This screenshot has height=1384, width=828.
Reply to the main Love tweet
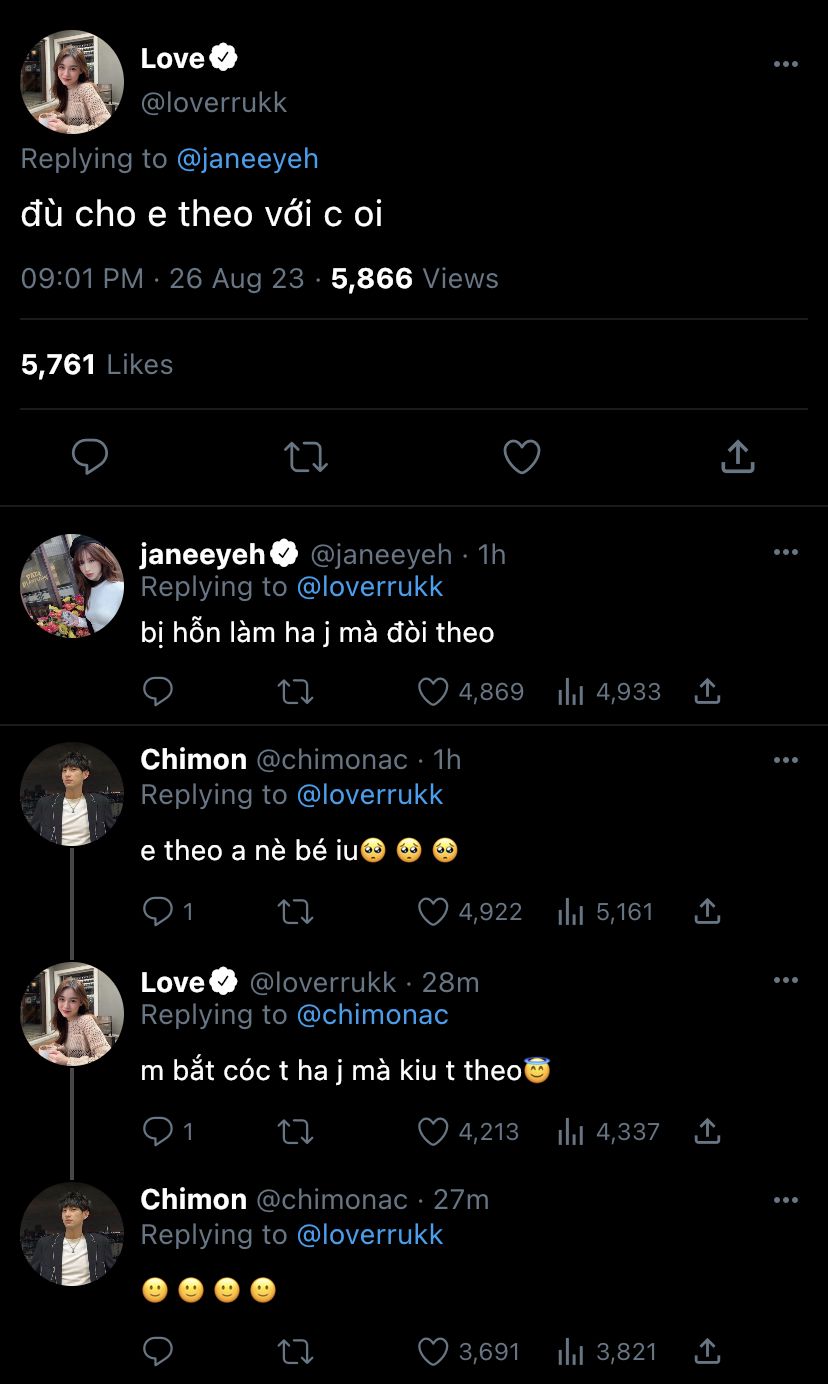click(x=90, y=457)
